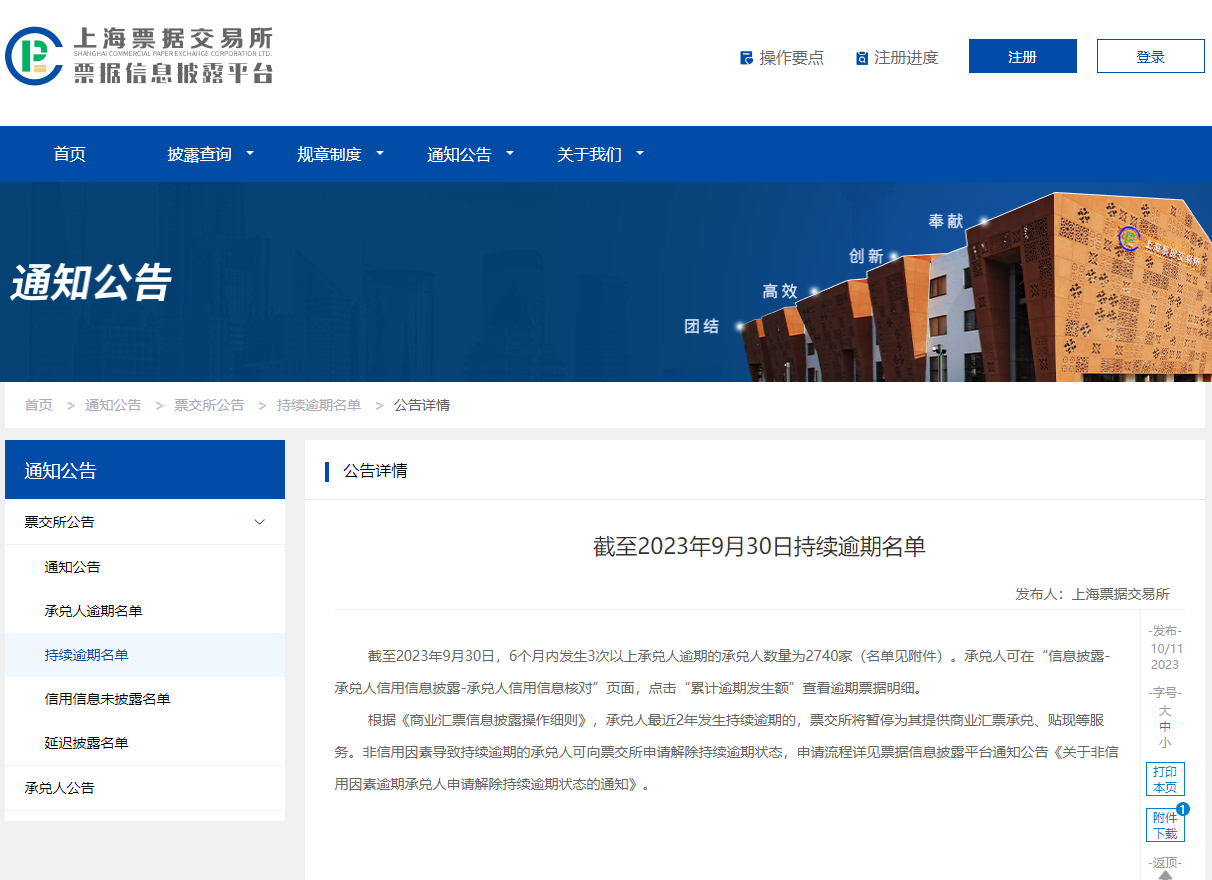
Task: Collapse the 票交所公告 sidebar section
Action: click(x=259, y=522)
